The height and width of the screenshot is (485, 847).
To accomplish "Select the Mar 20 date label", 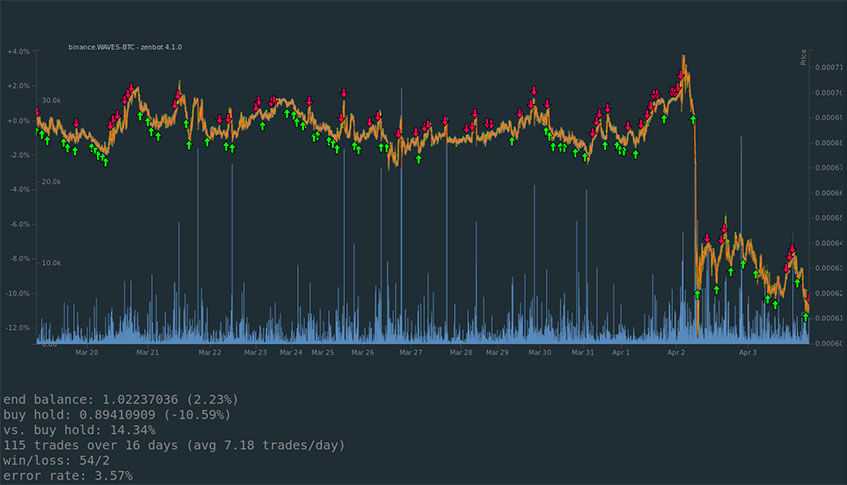I will click(87, 353).
